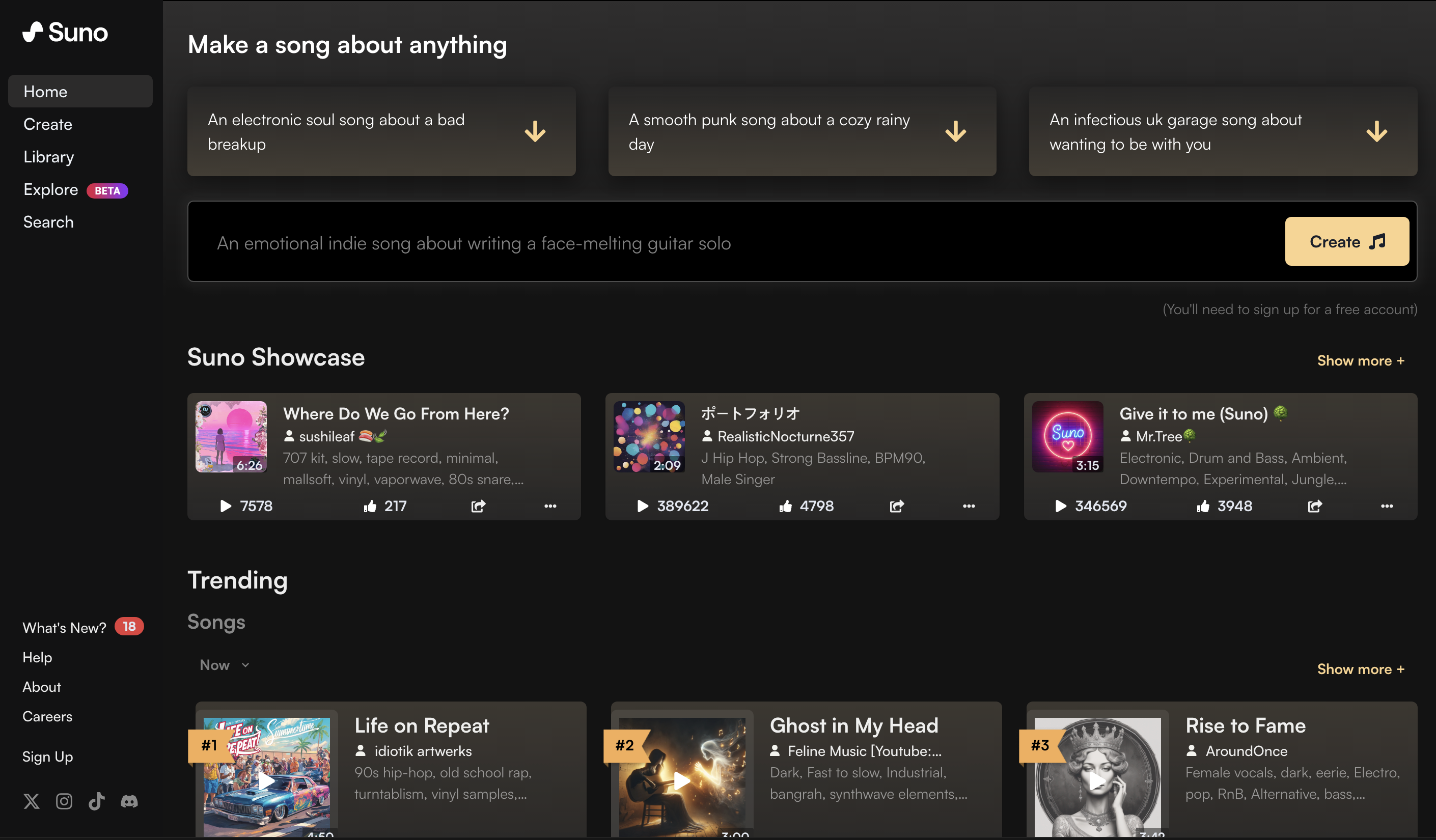This screenshot has height=840, width=1436.
Task: Open the 'Rise to Fame' song title
Action: pyautogui.click(x=1246, y=725)
